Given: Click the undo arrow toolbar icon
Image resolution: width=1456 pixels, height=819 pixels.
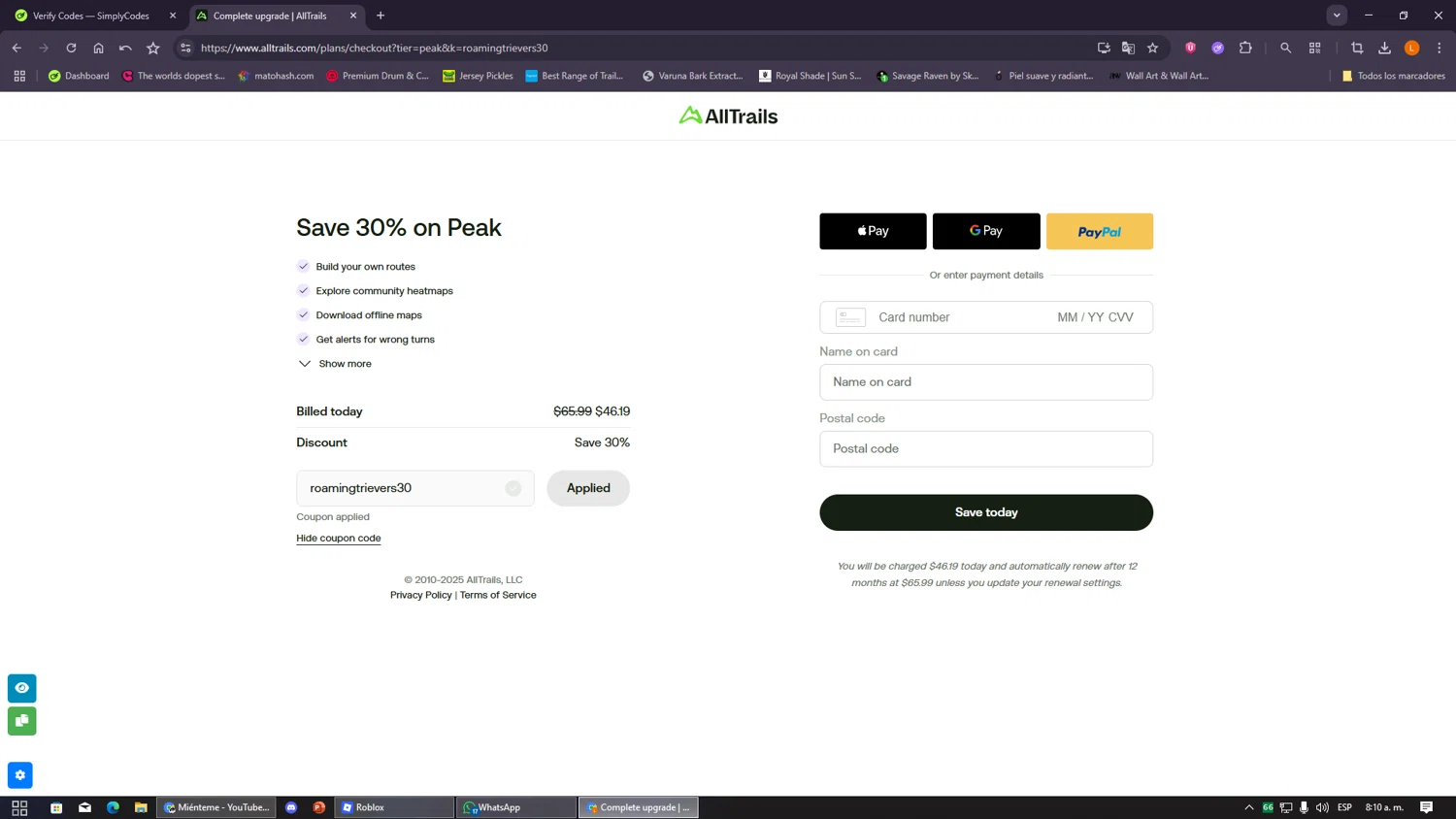Looking at the screenshot, I should click(125, 48).
